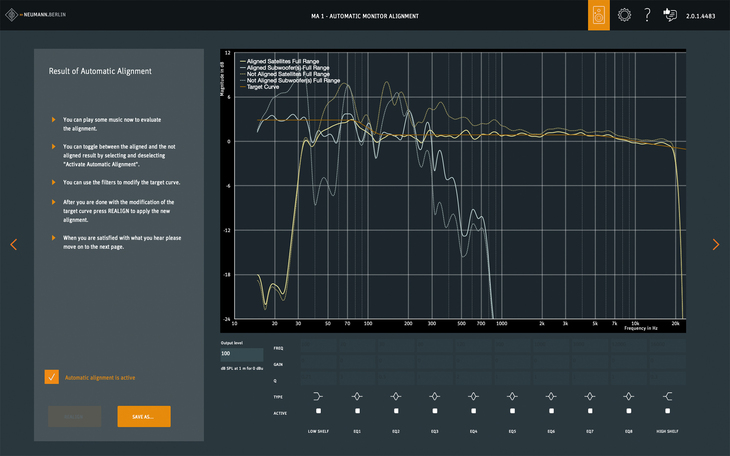Image resolution: width=730 pixels, height=456 pixels.
Task: Click the help question mark icon
Action: click(x=647, y=15)
